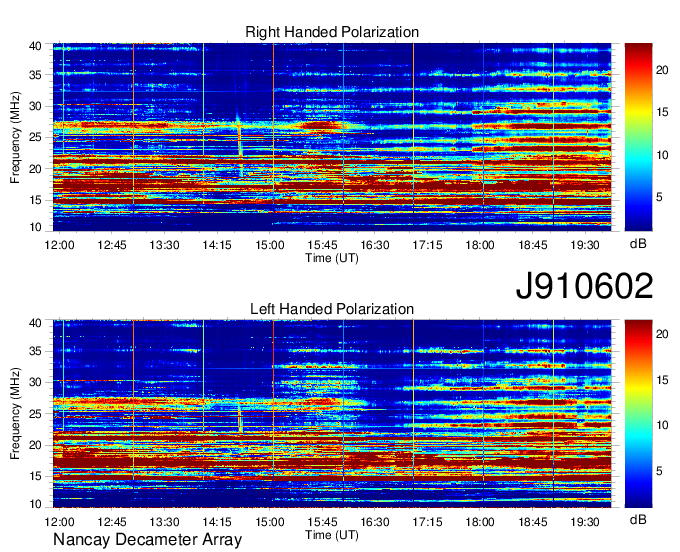Click the "35" frequency tick of Right Handed plot

[35, 75]
